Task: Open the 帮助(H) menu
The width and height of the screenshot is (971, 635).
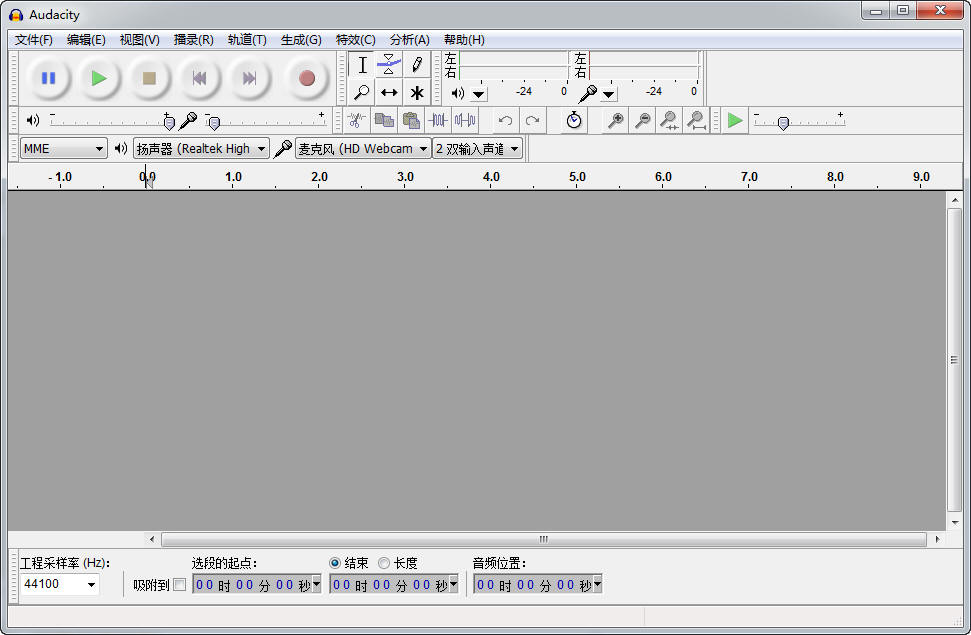Action: tap(464, 40)
